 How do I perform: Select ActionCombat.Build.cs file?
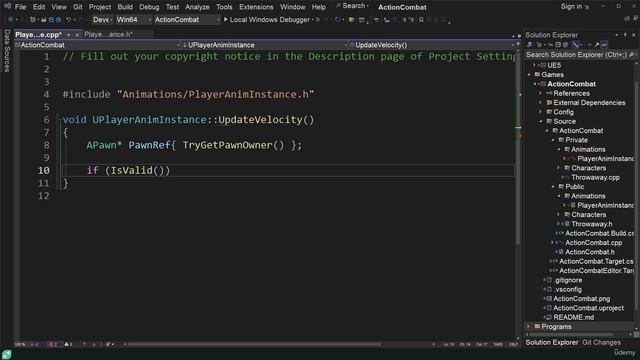click(600, 233)
